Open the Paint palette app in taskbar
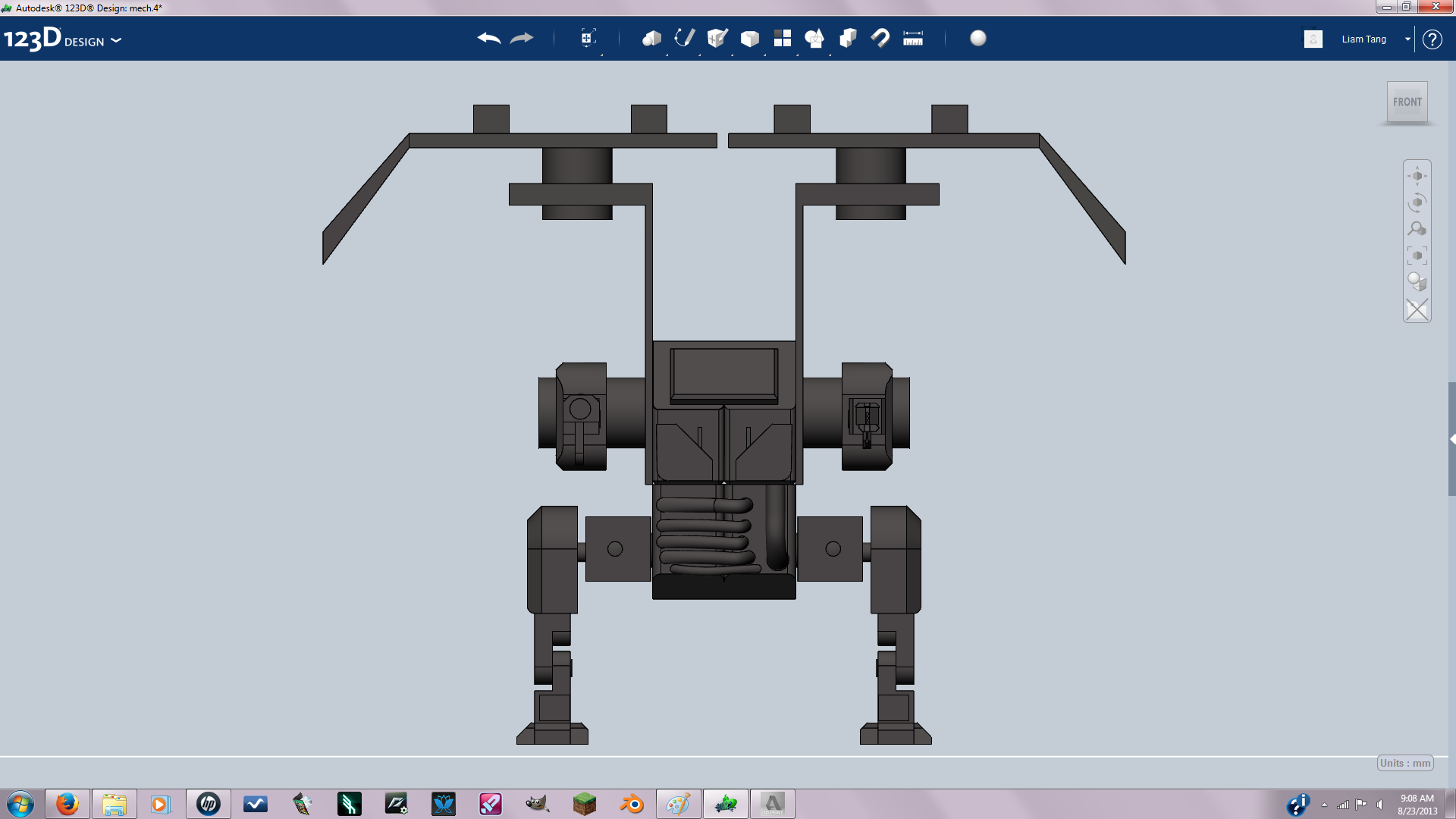This screenshot has width=1456, height=819. point(678,804)
